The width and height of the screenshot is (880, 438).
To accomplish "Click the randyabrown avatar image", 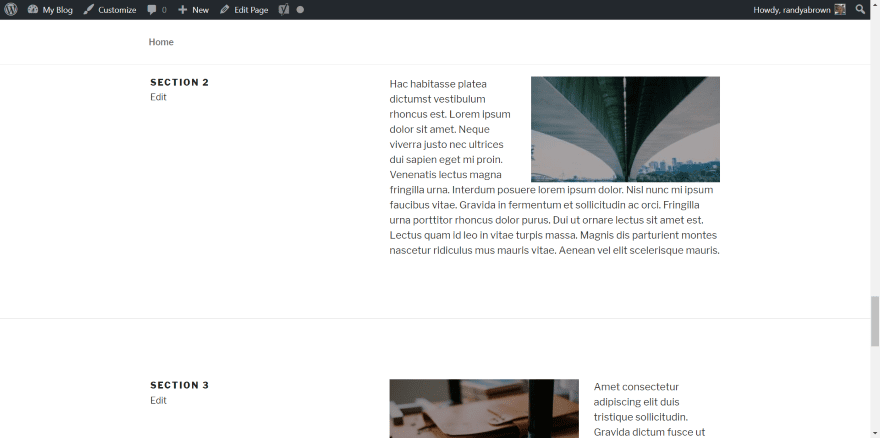I will 840,10.
